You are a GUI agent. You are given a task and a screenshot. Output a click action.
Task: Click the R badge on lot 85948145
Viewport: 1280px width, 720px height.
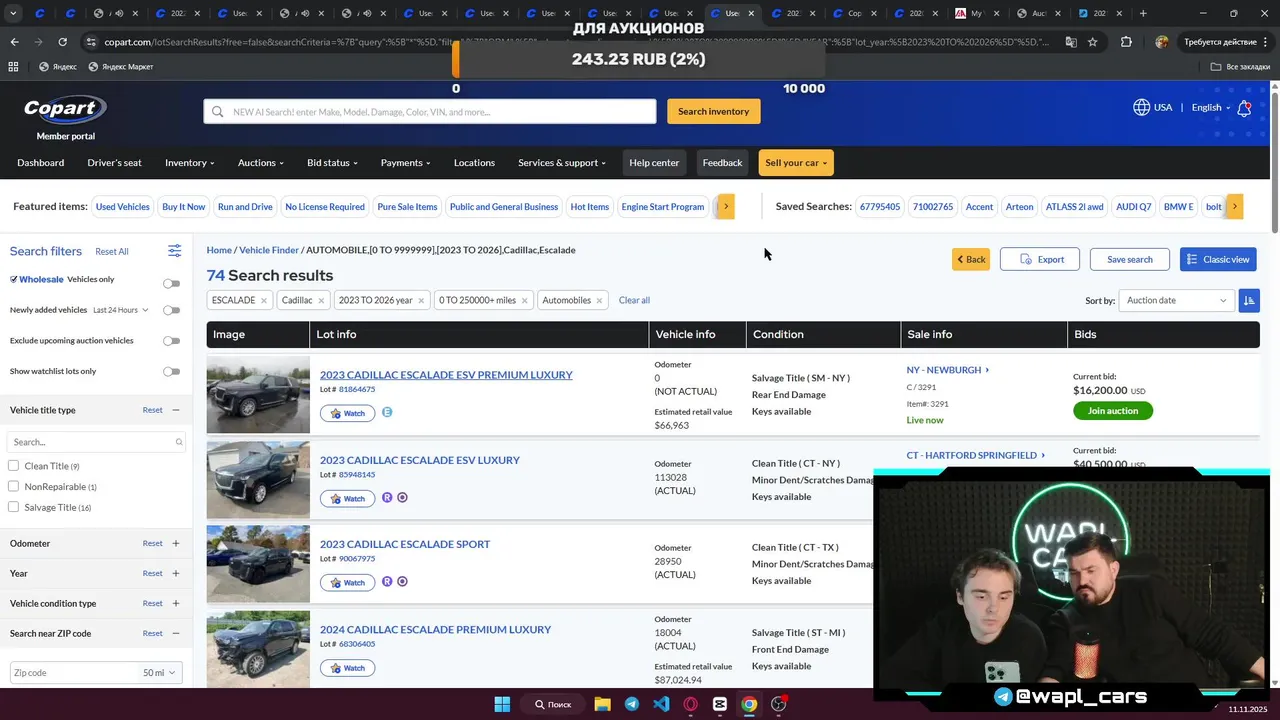point(387,497)
